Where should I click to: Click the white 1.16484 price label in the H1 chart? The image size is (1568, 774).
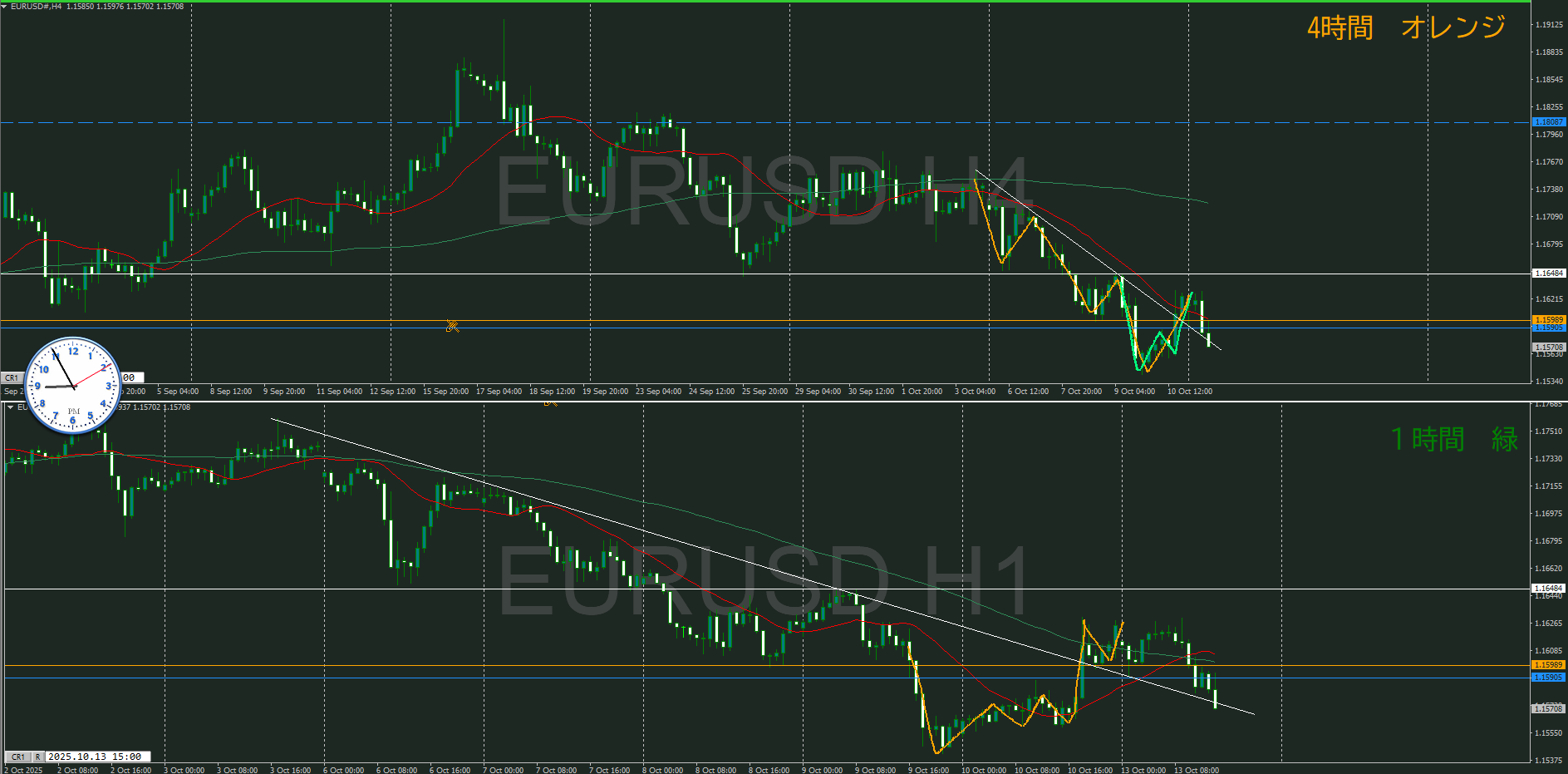(x=1548, y=588)
